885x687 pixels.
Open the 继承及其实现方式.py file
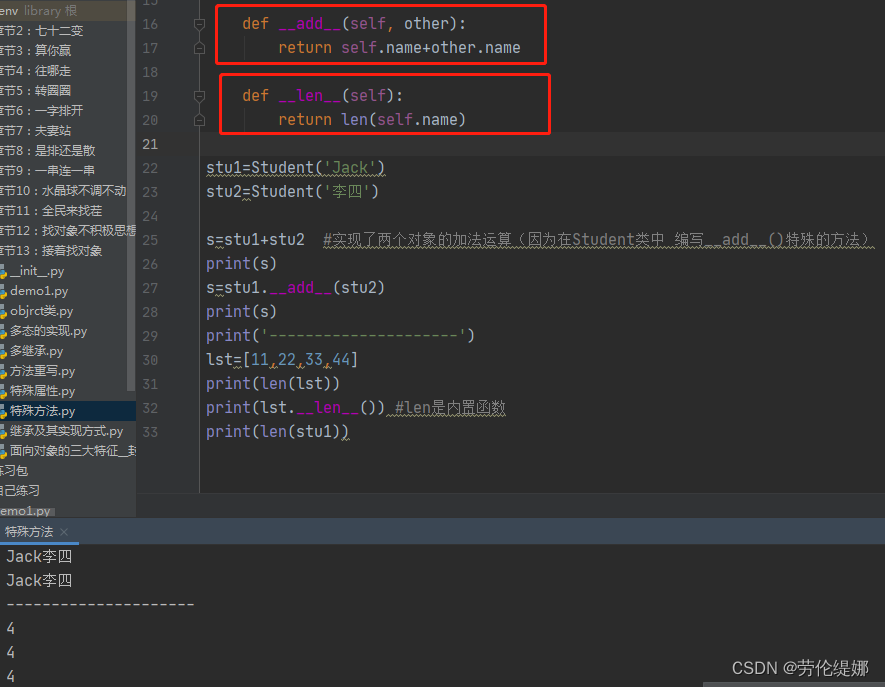(x=67, y=431)
